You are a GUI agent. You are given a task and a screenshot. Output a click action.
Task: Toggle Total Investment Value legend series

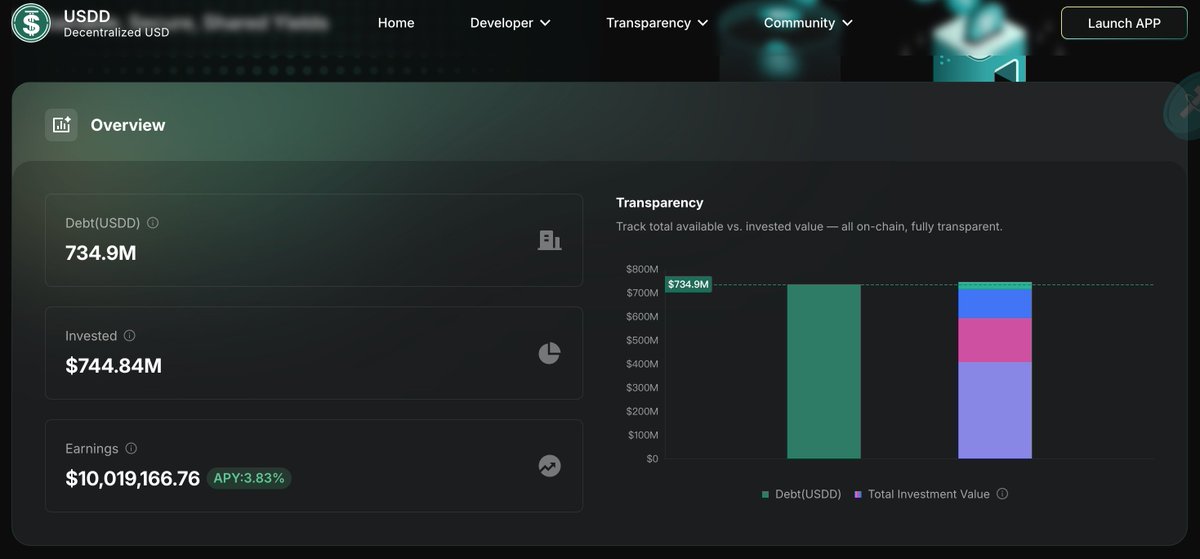click(922, 494)
